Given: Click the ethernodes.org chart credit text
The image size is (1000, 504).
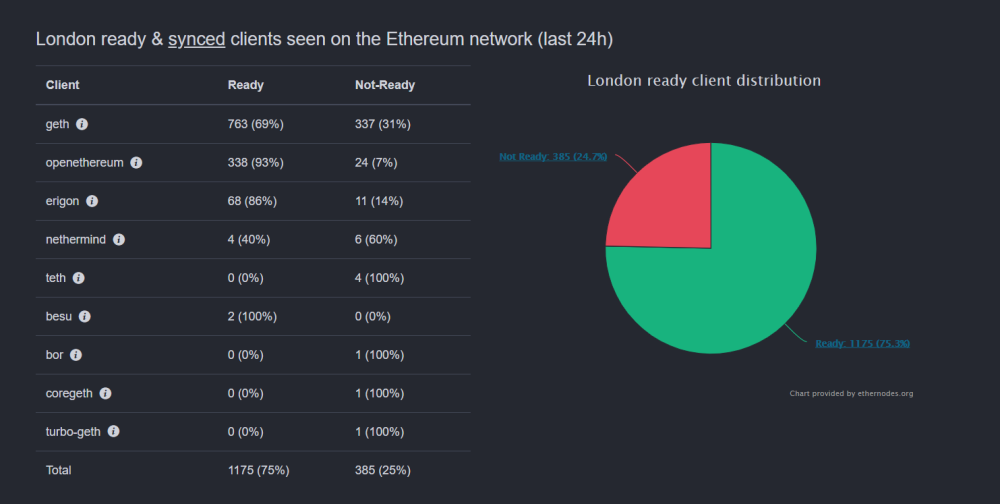Looking at the screenshot, I should tap(851, 393).
